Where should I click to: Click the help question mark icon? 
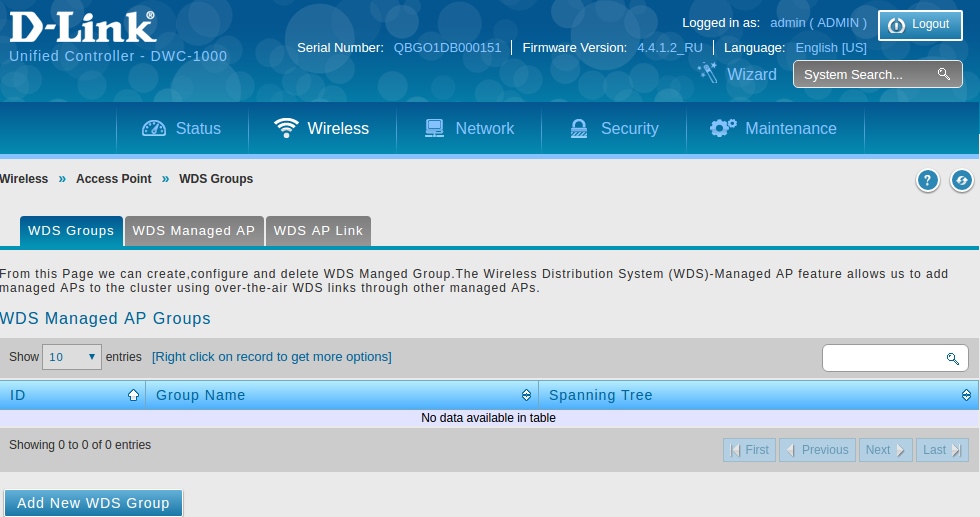pyautogui.click(x=928, y=180)
